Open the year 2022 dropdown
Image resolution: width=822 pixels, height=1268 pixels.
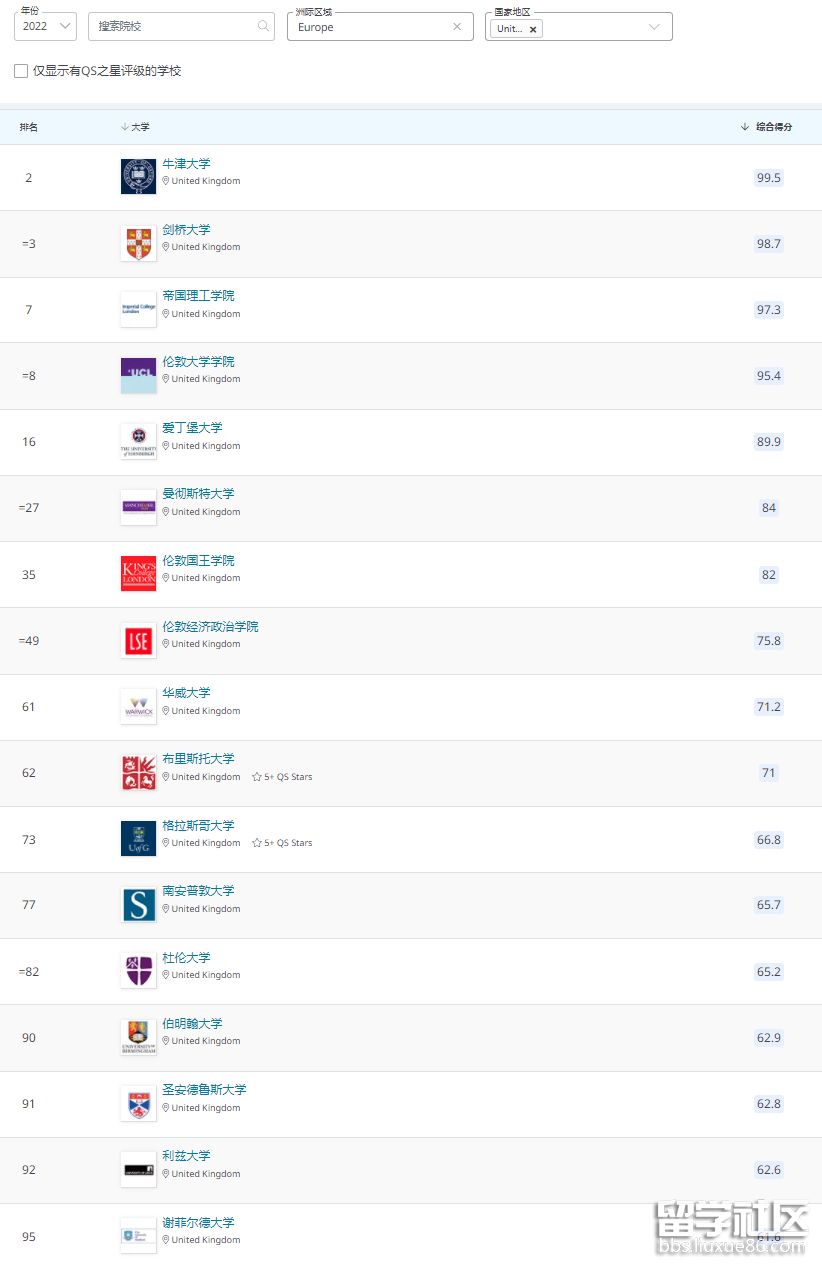coord(45,27)
